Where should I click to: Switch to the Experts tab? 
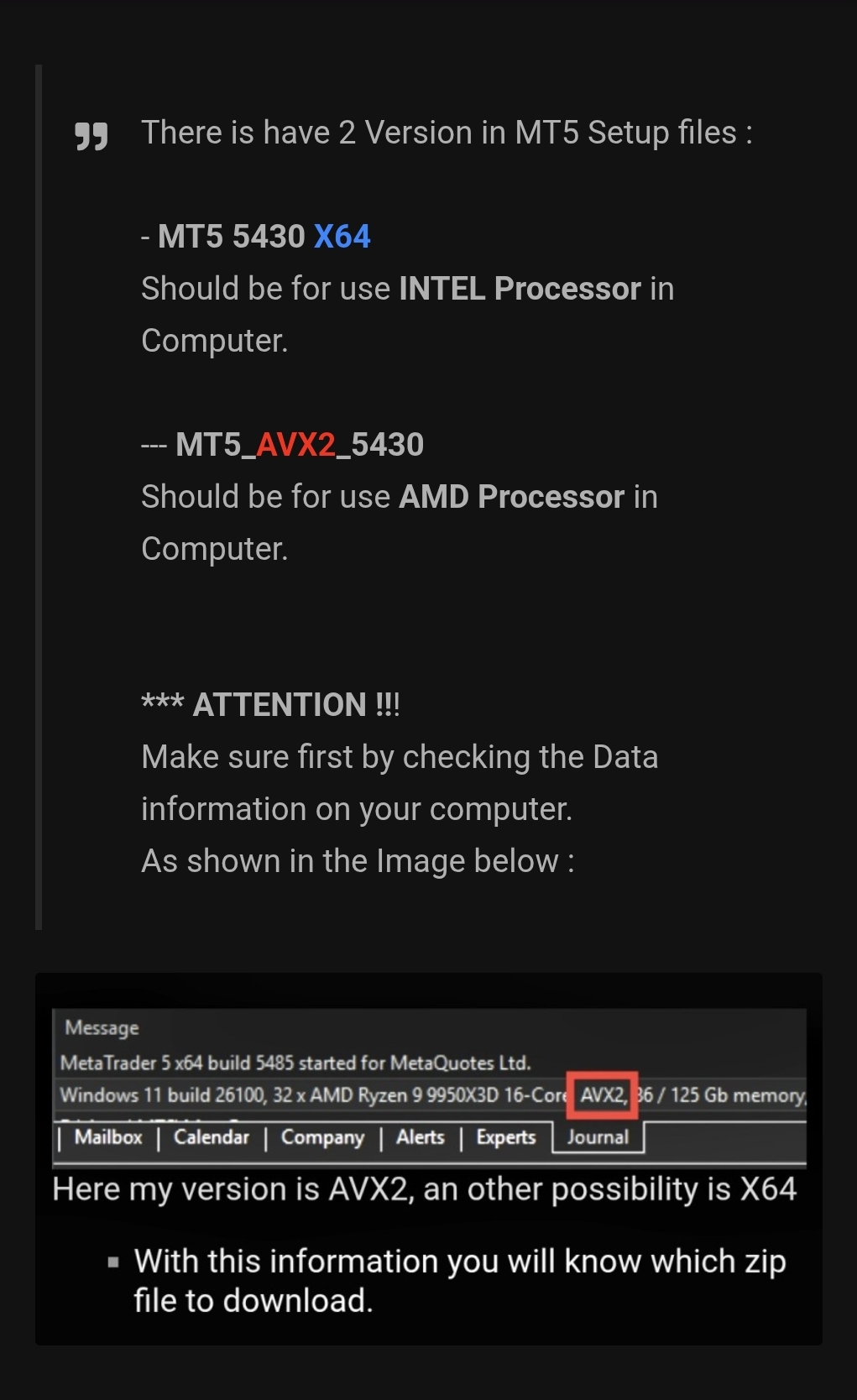coord(506,1137)
